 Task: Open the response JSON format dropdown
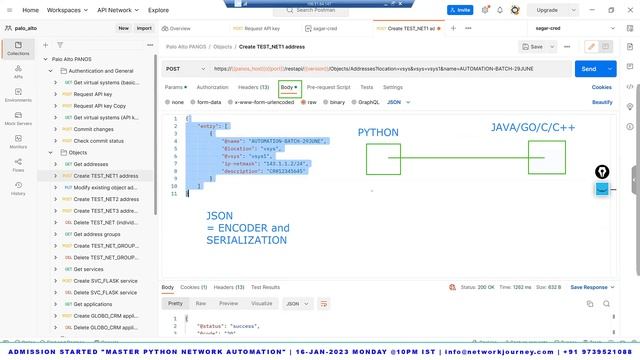(x=298, y=304)
